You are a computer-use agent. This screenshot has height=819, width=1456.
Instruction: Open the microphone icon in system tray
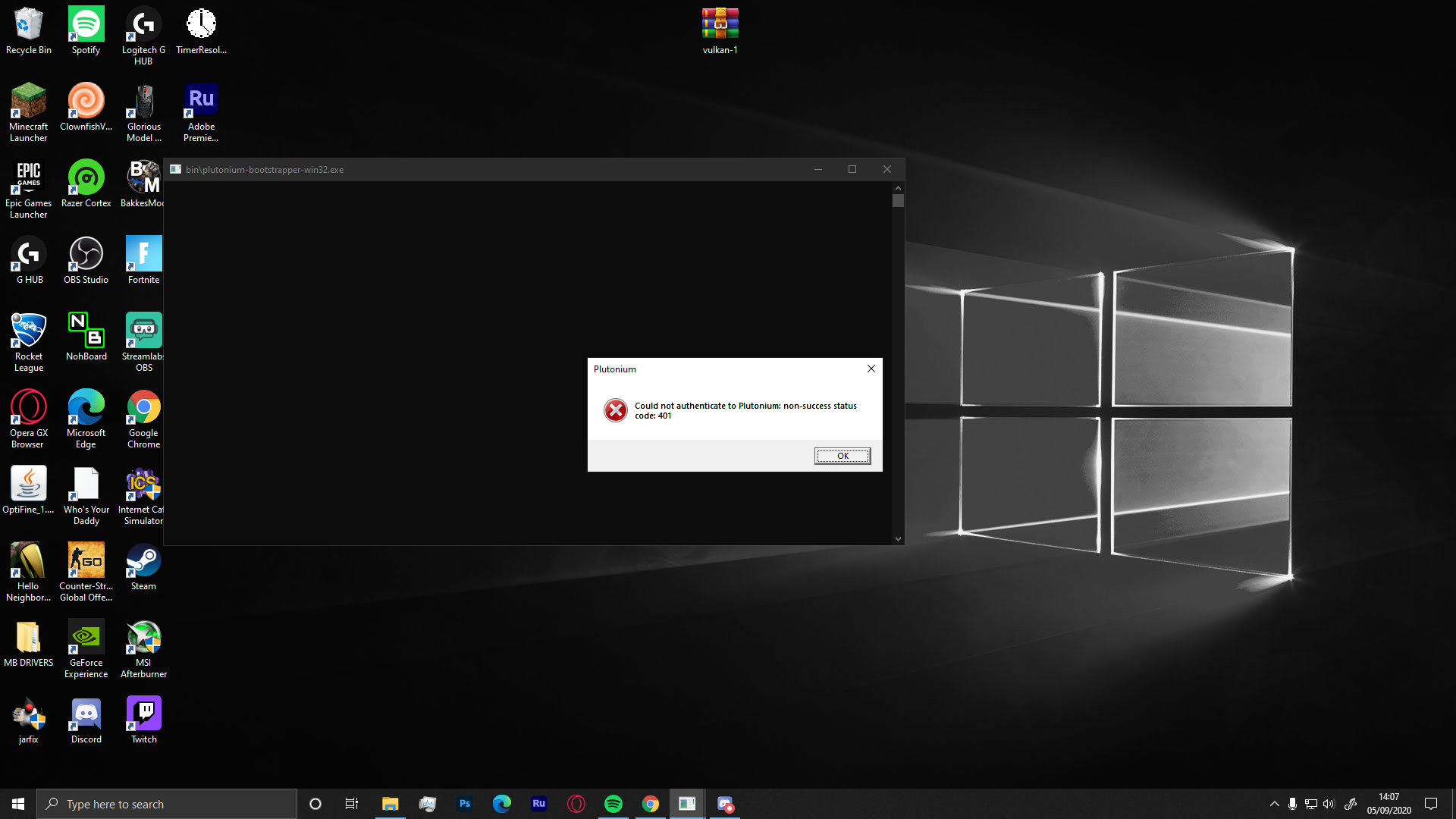(x=1292, y=804)
